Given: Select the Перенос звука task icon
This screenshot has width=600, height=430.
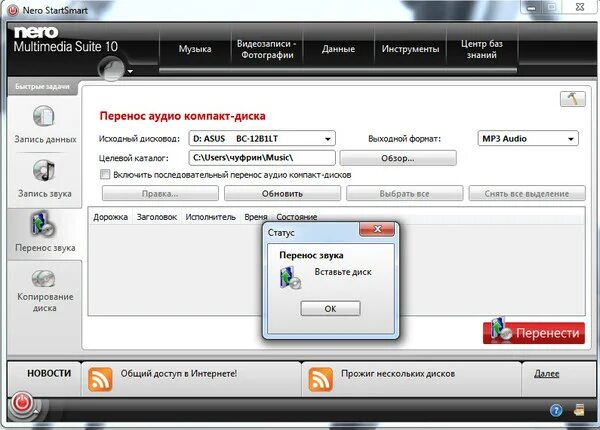Looking at the screenshot, I should [43, 224].
